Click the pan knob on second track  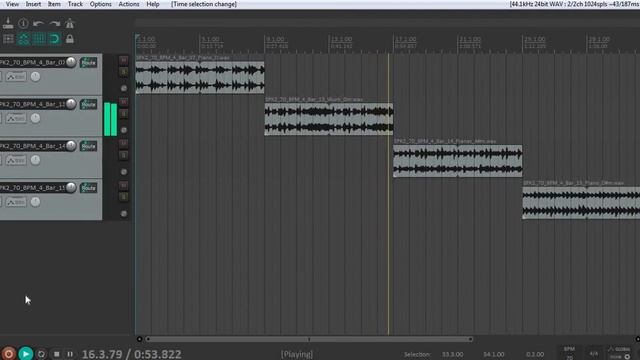pos(36,118)
